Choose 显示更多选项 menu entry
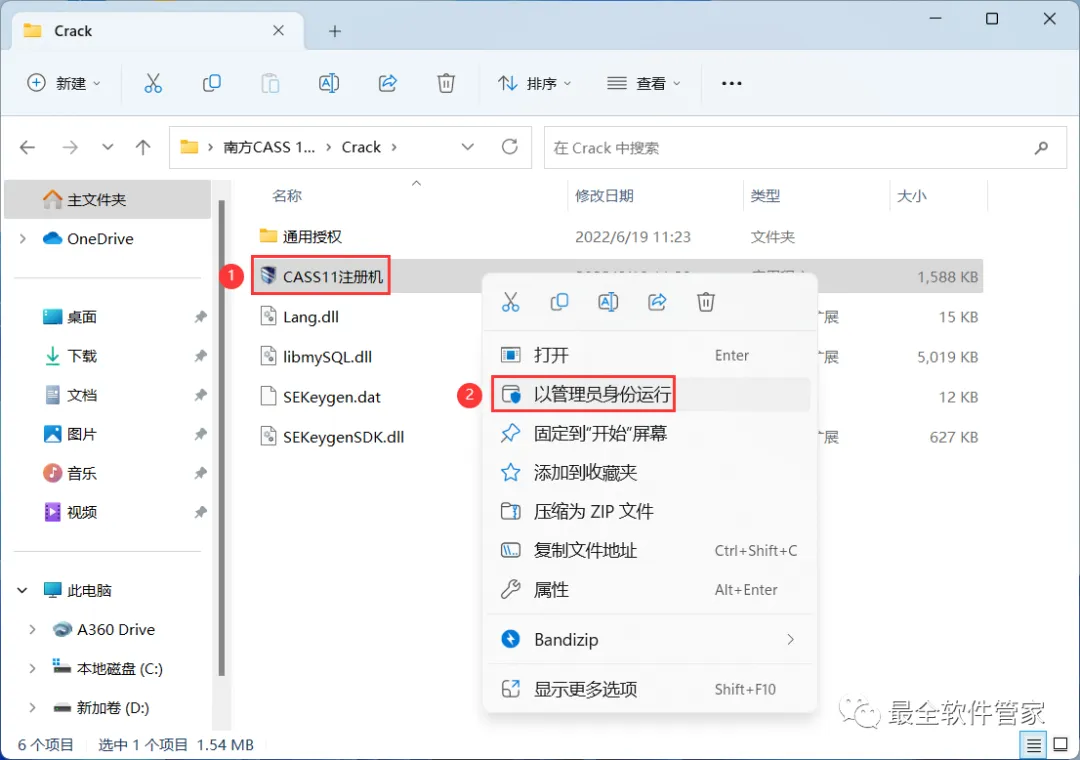This screenshot has height=760, width=1080. click(x=650, y=689)
